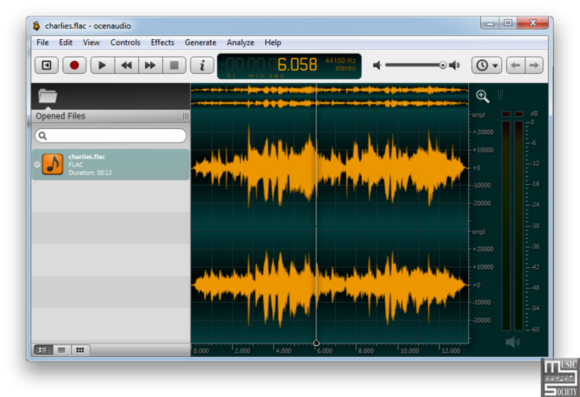Open the Effects menu
The height and width of the screenshot is (397, 580).
[162, 43]
